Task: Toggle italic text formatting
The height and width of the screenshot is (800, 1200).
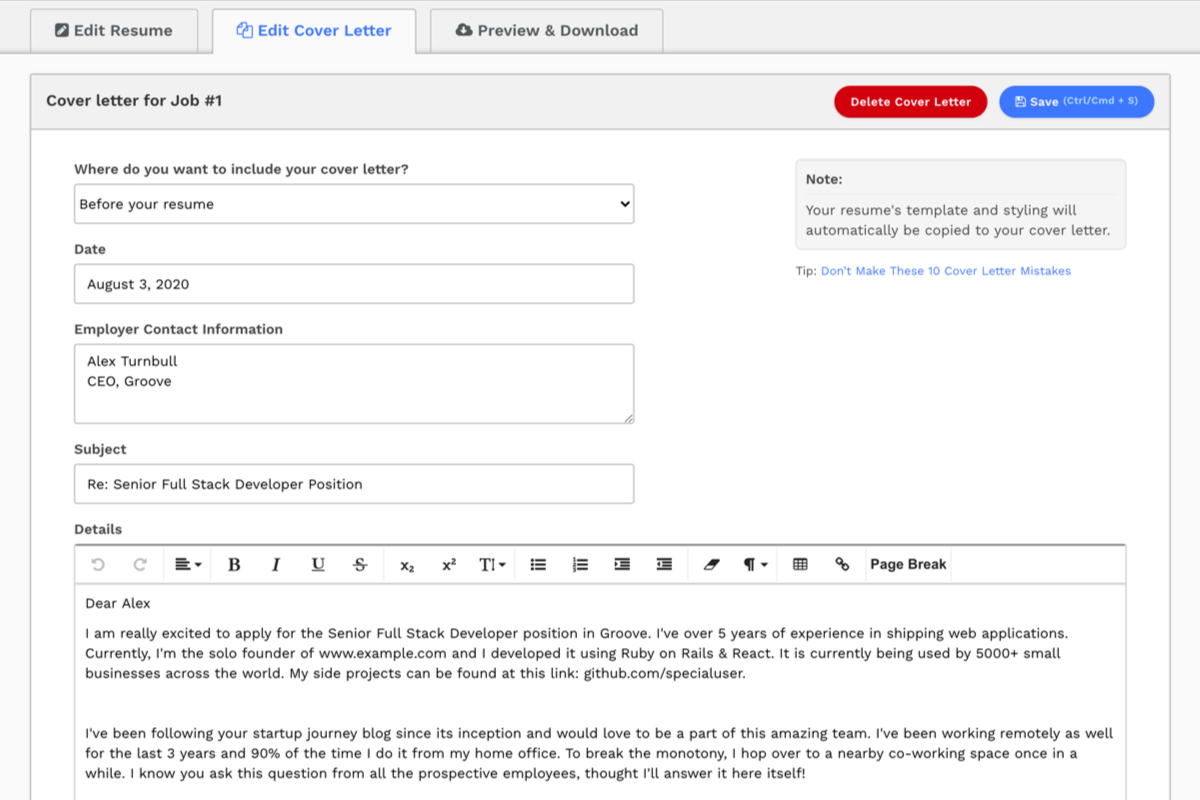Action: pyautogui.click(x=276, y=565)
